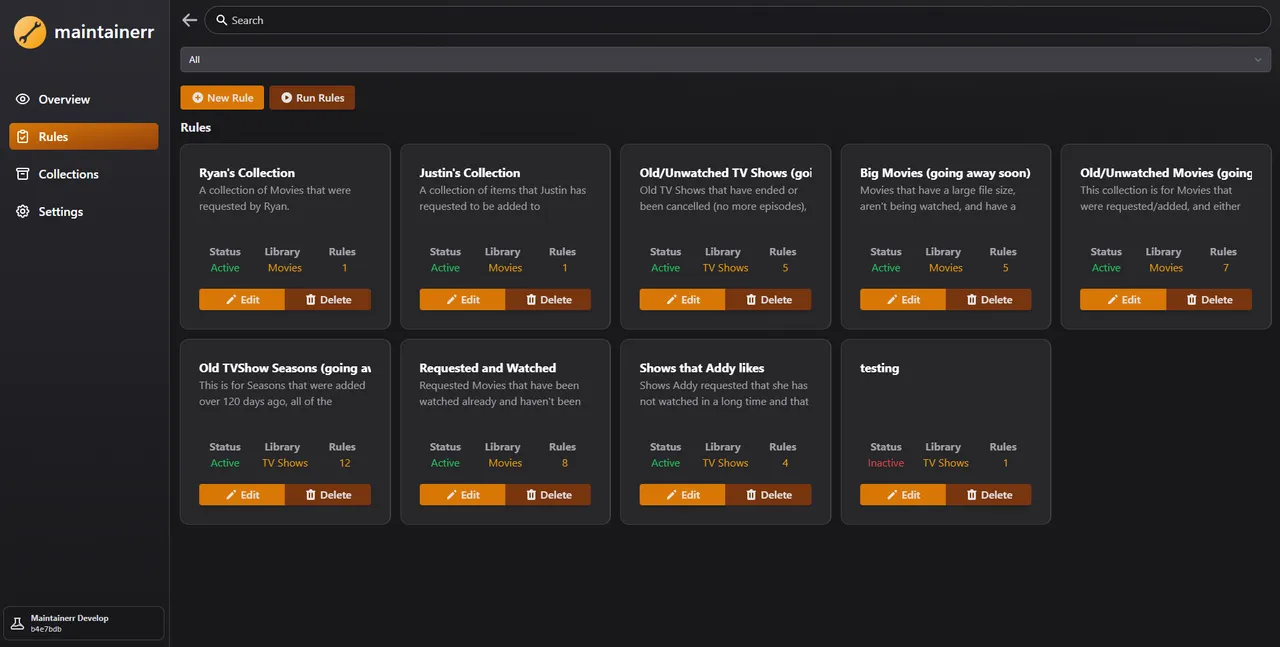Edit the Big Movies rule
The width and height of the screenshot is (1280, 647).
902,299
